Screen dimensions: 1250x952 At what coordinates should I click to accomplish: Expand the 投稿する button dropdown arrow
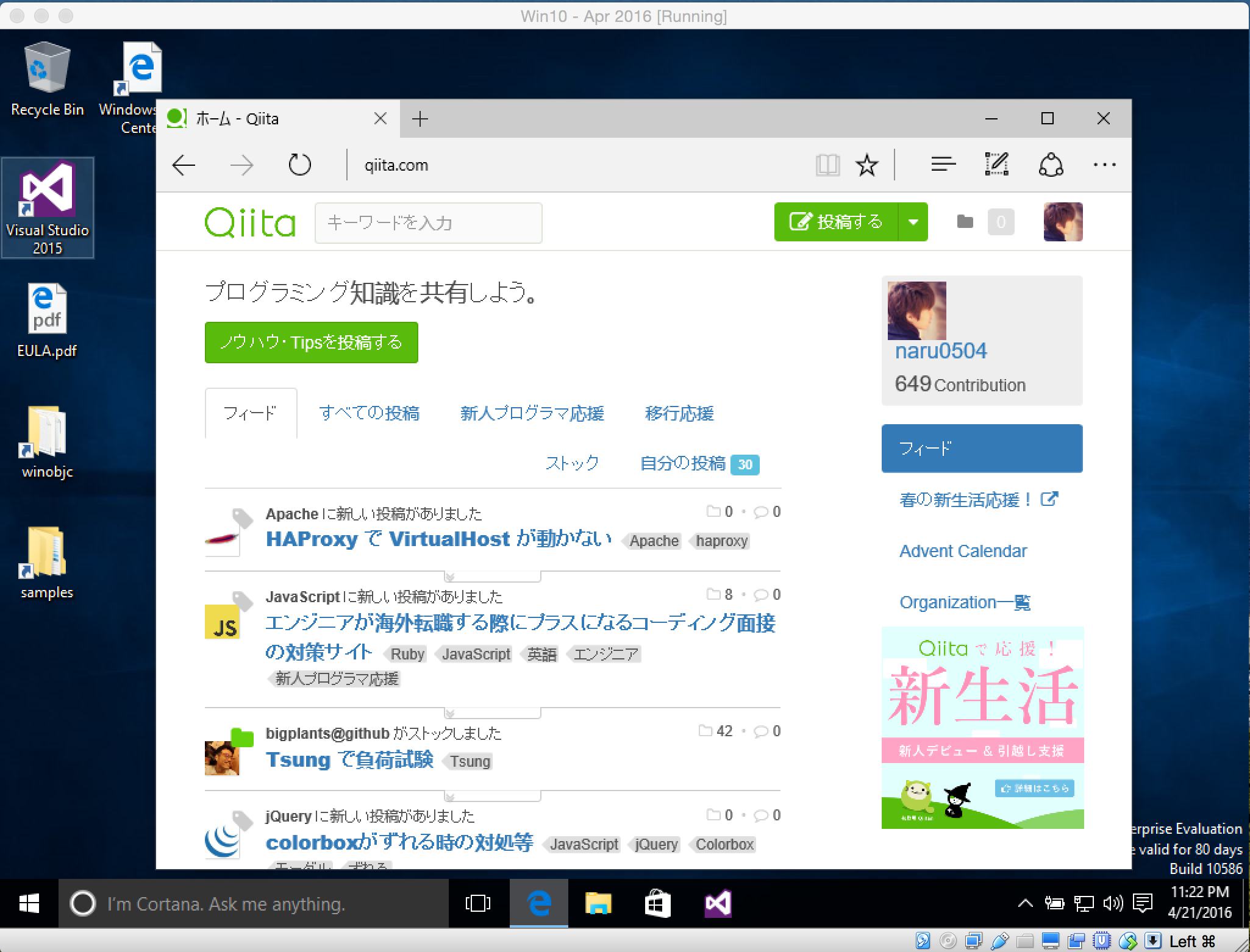pyautogui.click(x=913, y=222)
